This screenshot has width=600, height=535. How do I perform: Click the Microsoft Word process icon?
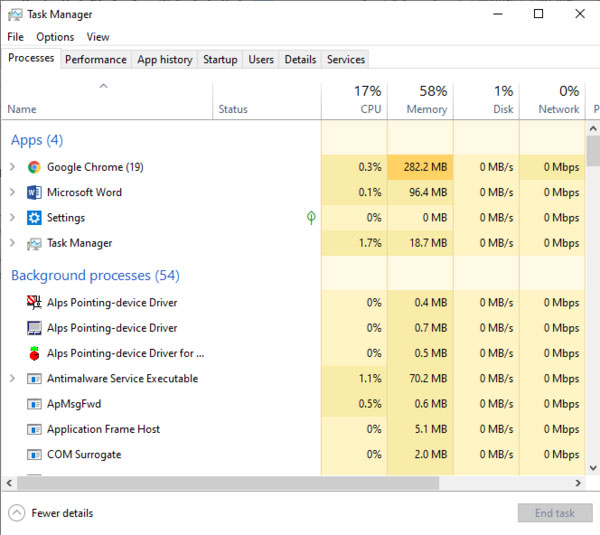34,193
